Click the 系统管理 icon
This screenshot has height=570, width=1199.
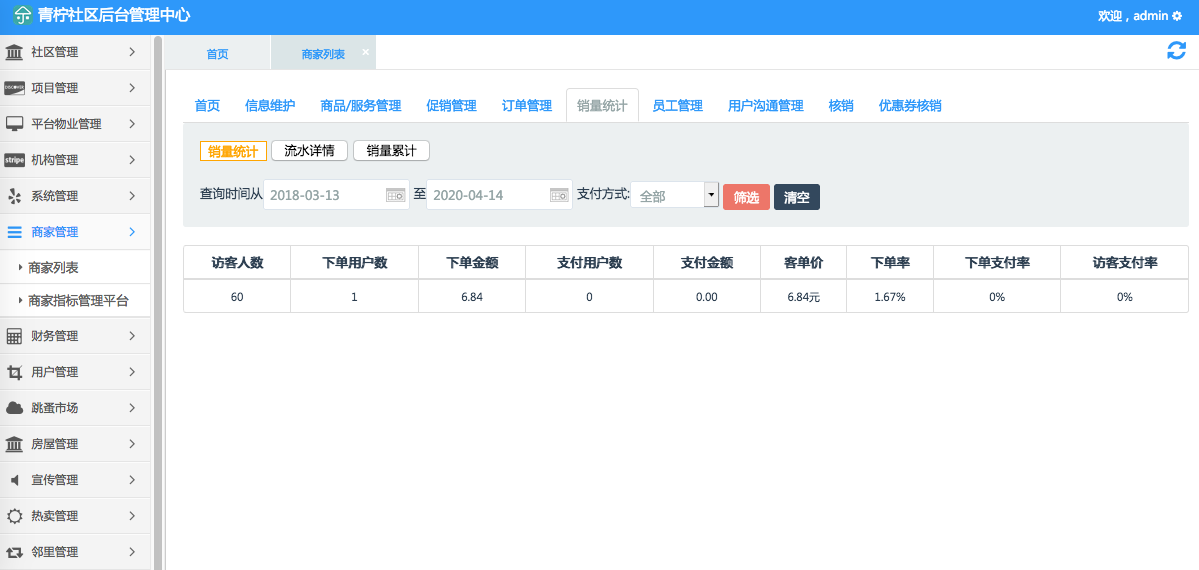pos(14,196)
